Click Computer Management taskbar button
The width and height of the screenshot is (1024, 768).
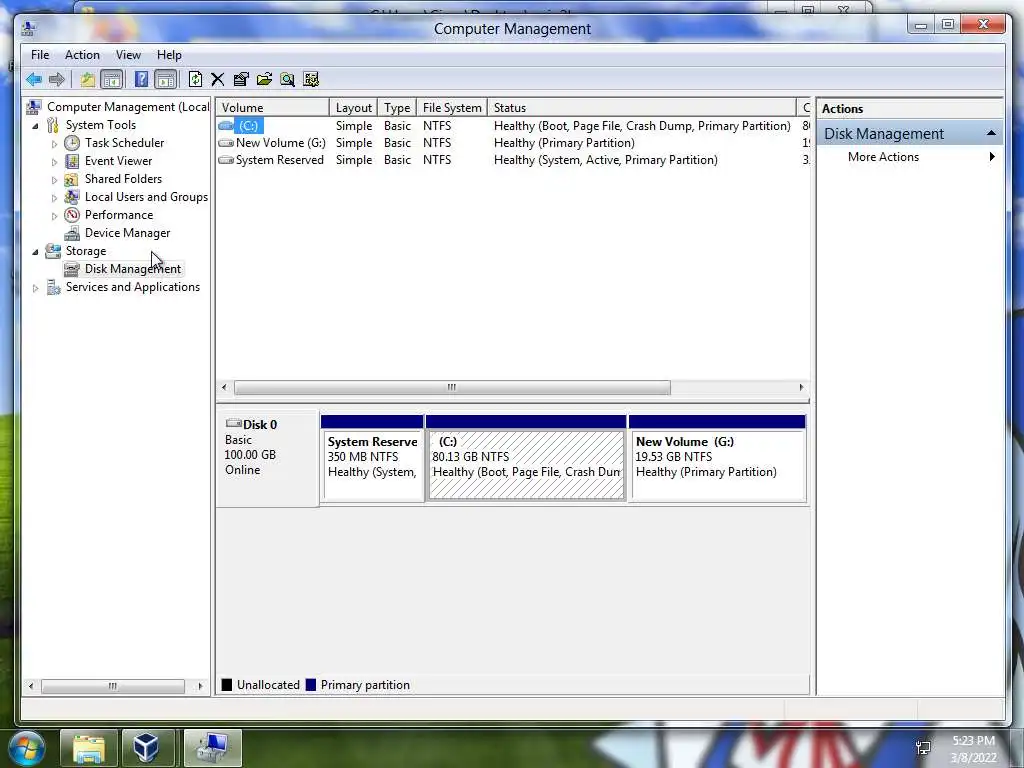[213, 748]
